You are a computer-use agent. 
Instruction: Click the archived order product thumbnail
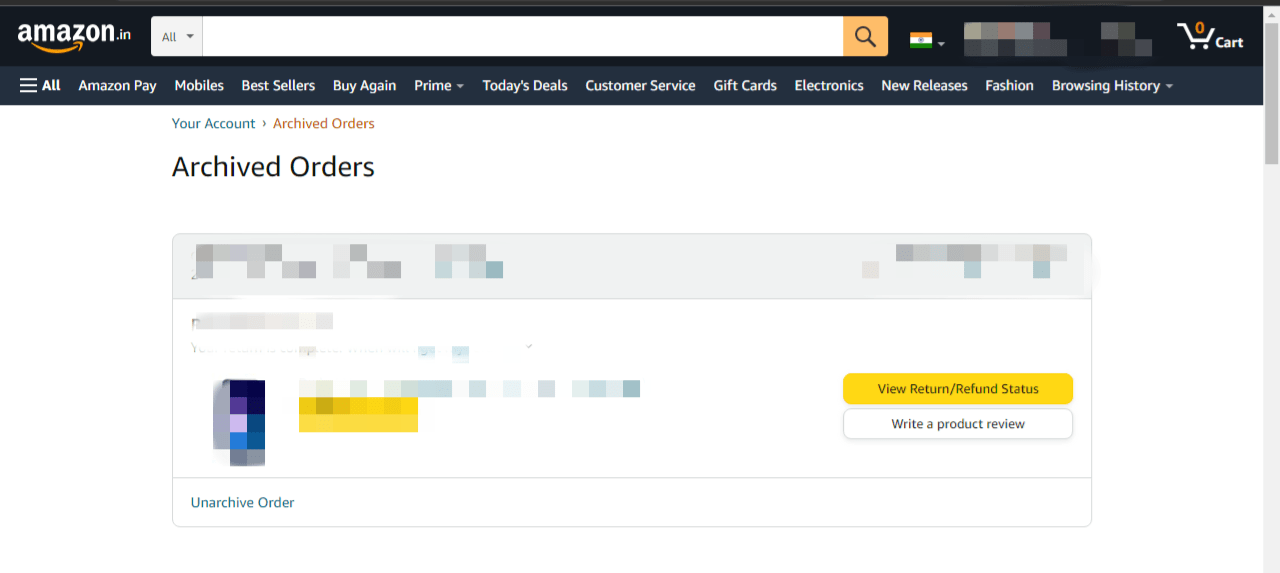[x=239, y=422]
